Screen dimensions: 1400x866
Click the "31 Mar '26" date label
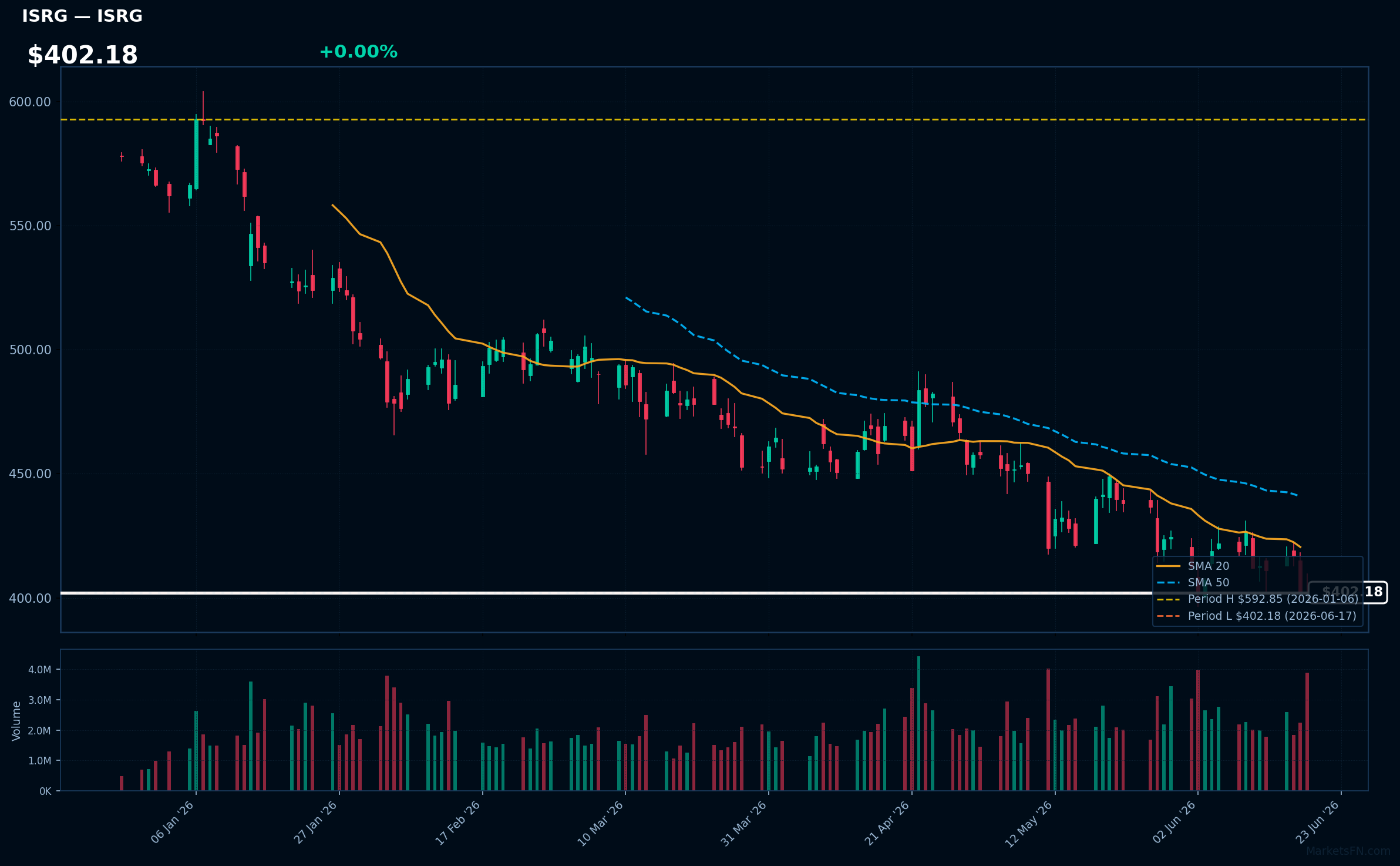(744, 823)
